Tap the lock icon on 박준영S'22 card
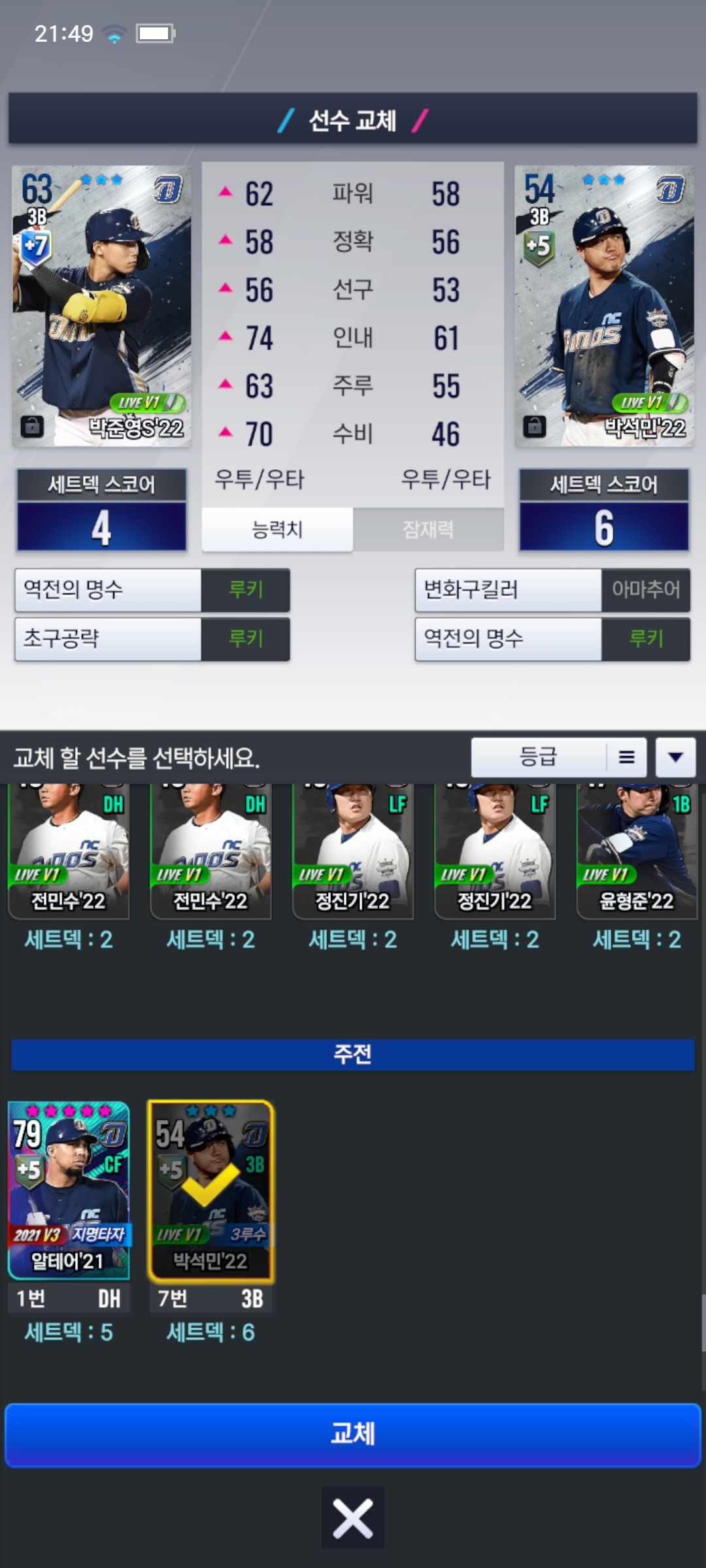The height and width of the screenshot is (1568, 706). [x=31, y=426]
